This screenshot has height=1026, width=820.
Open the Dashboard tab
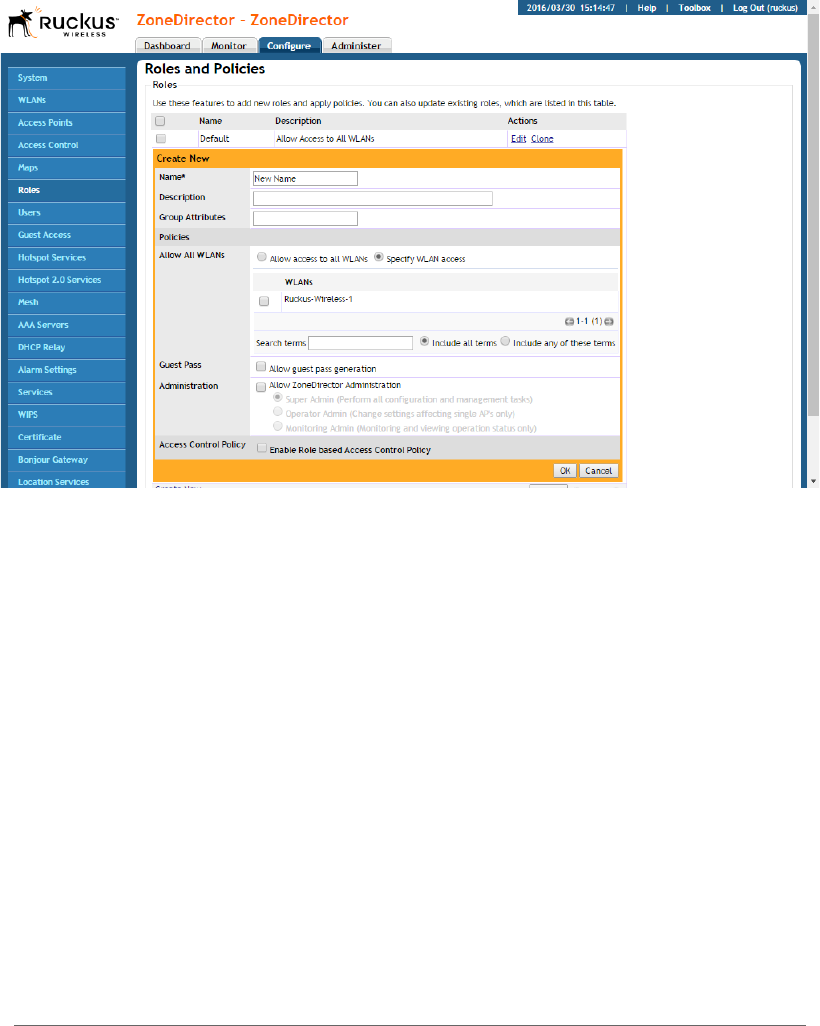click(168, 45)
